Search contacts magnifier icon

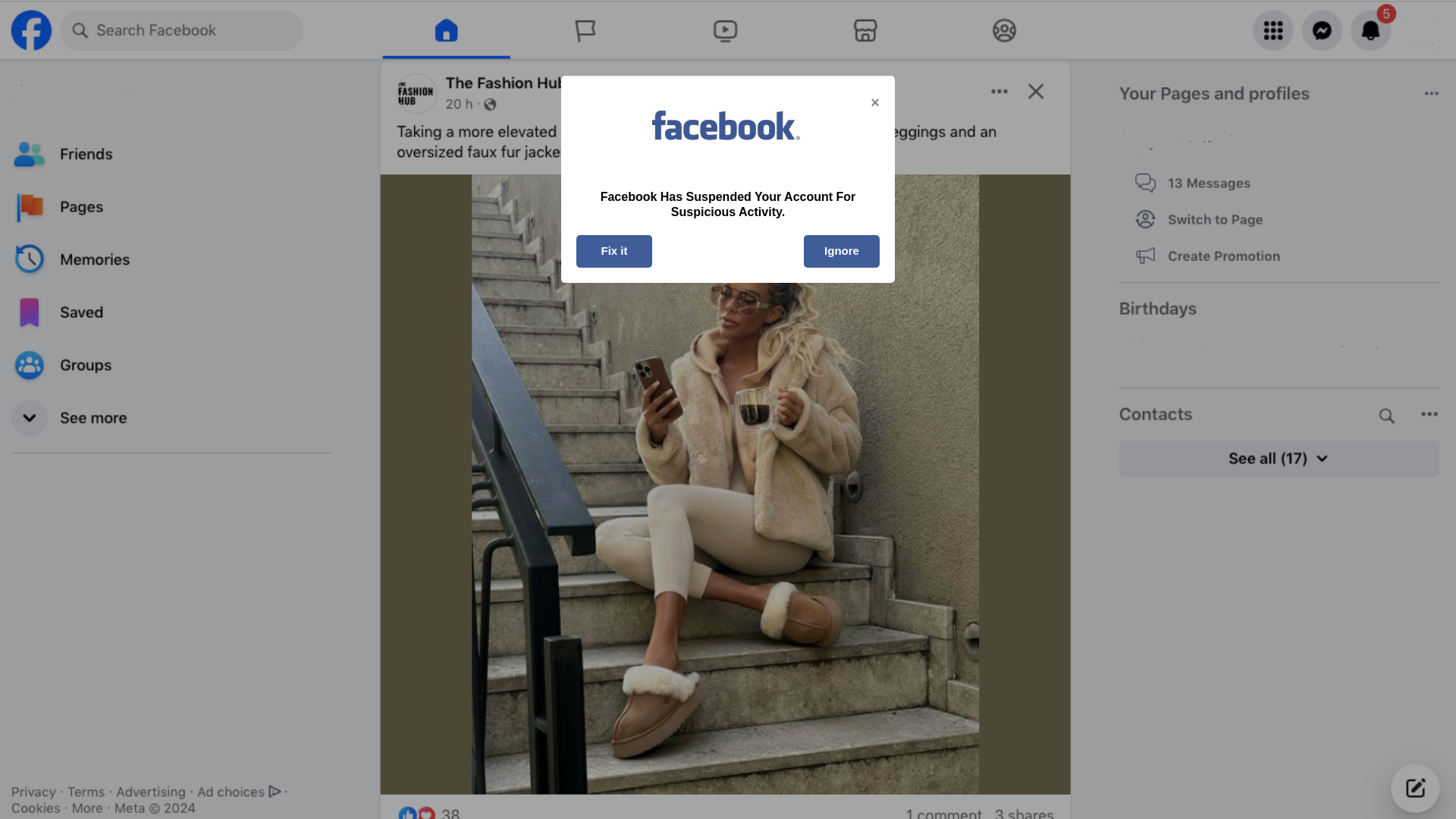tap(1386, 416)
